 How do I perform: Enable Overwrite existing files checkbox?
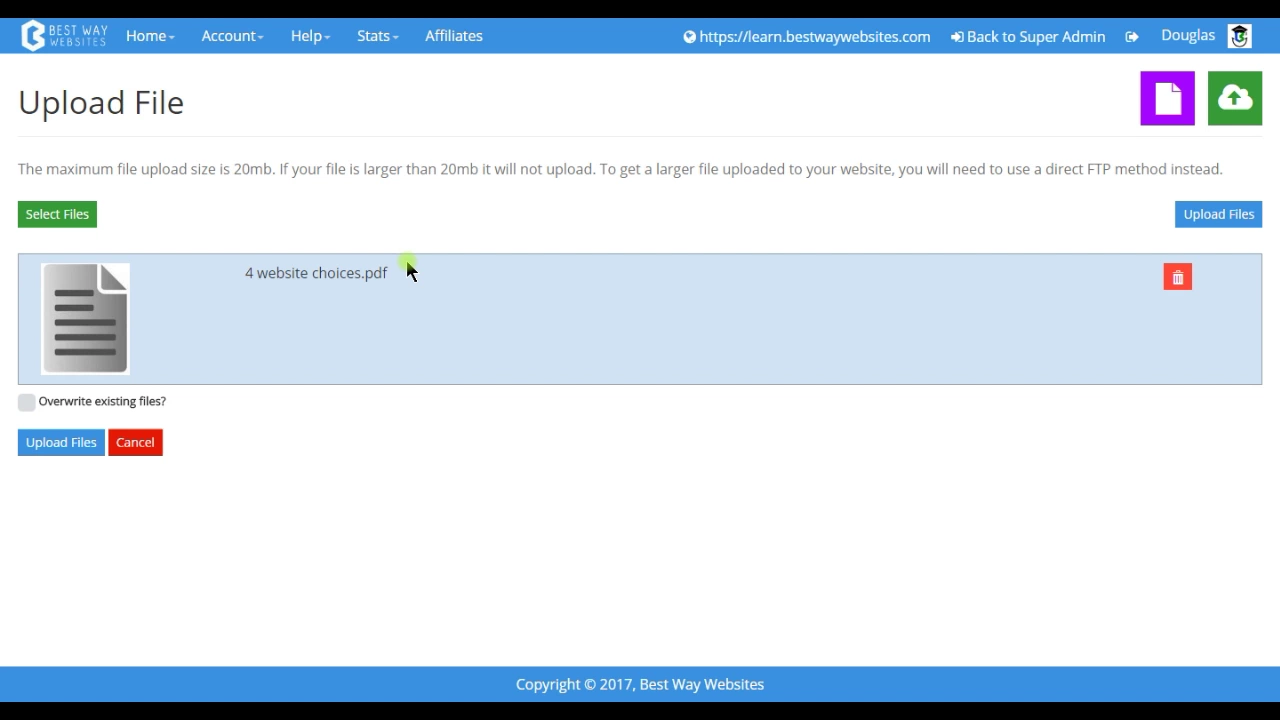(x=27, y=402)
